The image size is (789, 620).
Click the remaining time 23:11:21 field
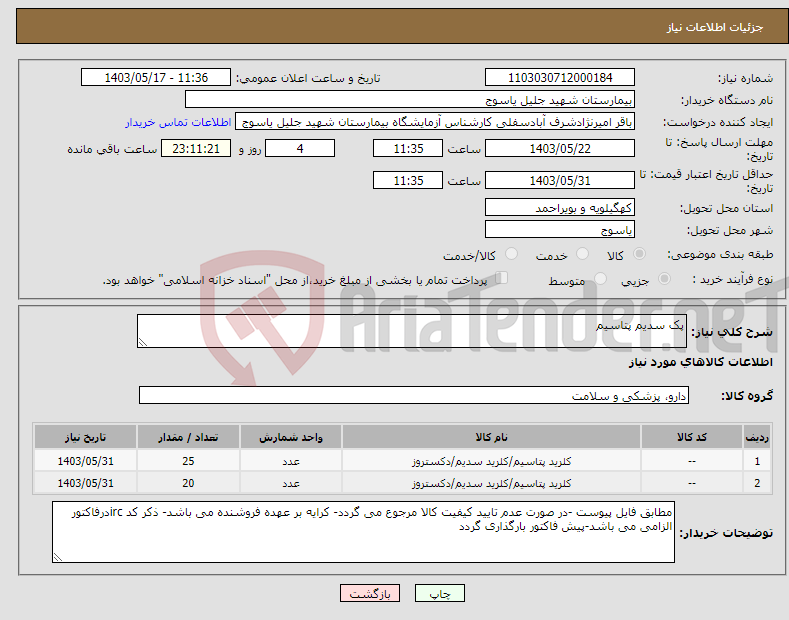click(196, 148)
